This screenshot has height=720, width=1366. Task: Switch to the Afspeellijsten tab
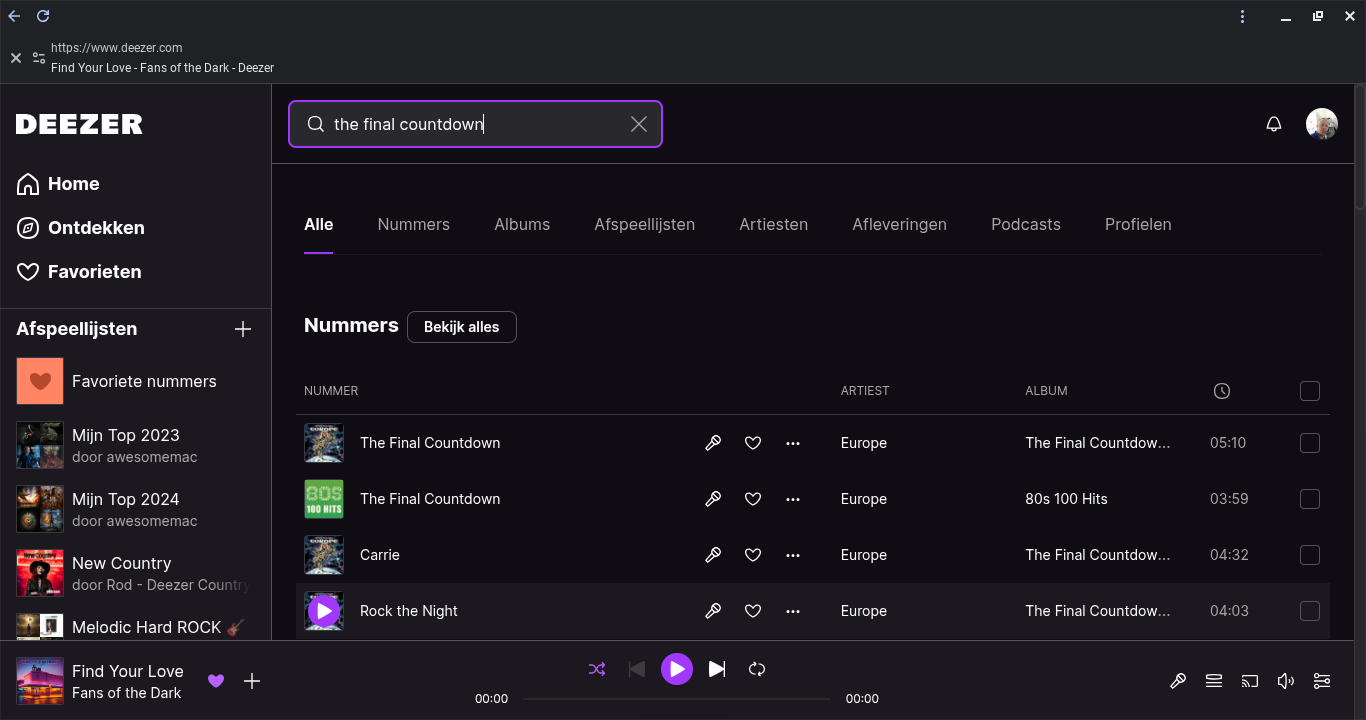[645, 225]
